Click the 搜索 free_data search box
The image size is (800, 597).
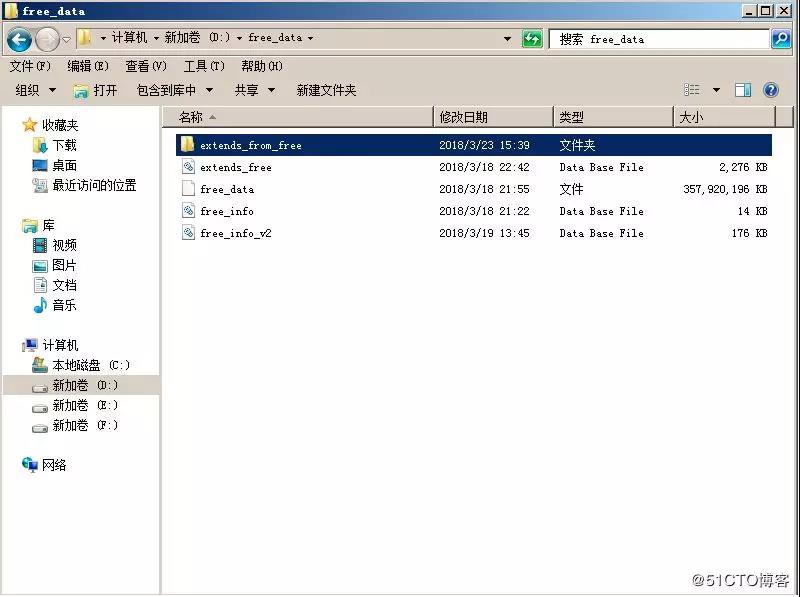659,39
